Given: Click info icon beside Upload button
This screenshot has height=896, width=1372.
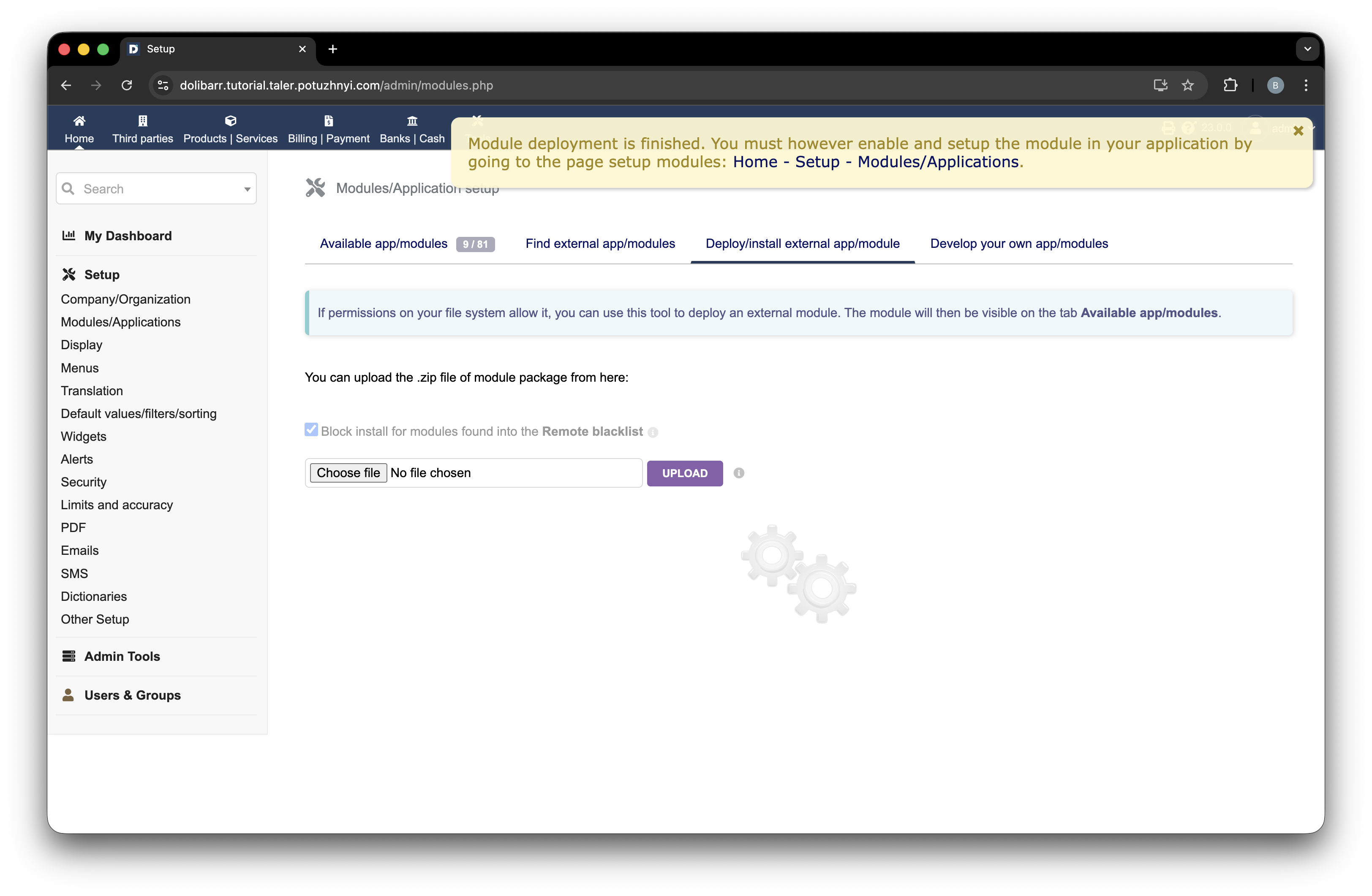Looking at the screenshot, I should pyautogui.click(x=738, y=473).
